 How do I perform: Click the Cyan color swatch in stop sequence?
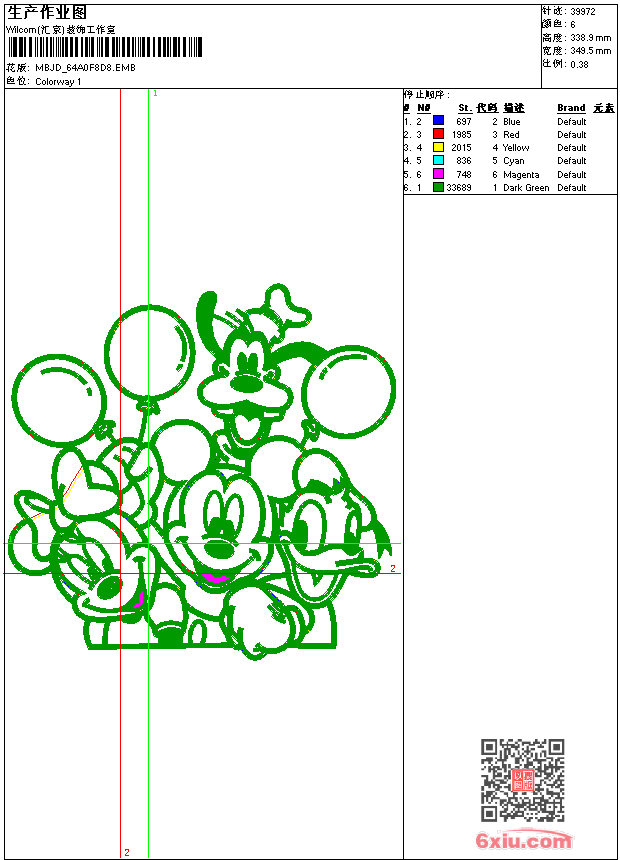point(438,160)
